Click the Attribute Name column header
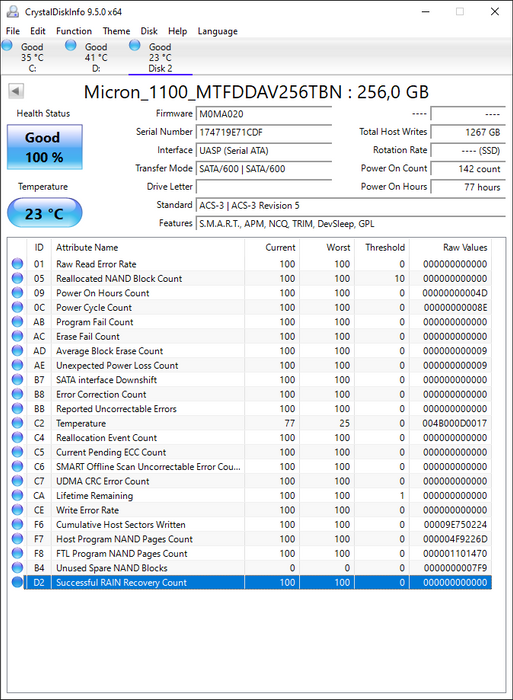Screen dimensions: 513x700 tap(148, 247)
